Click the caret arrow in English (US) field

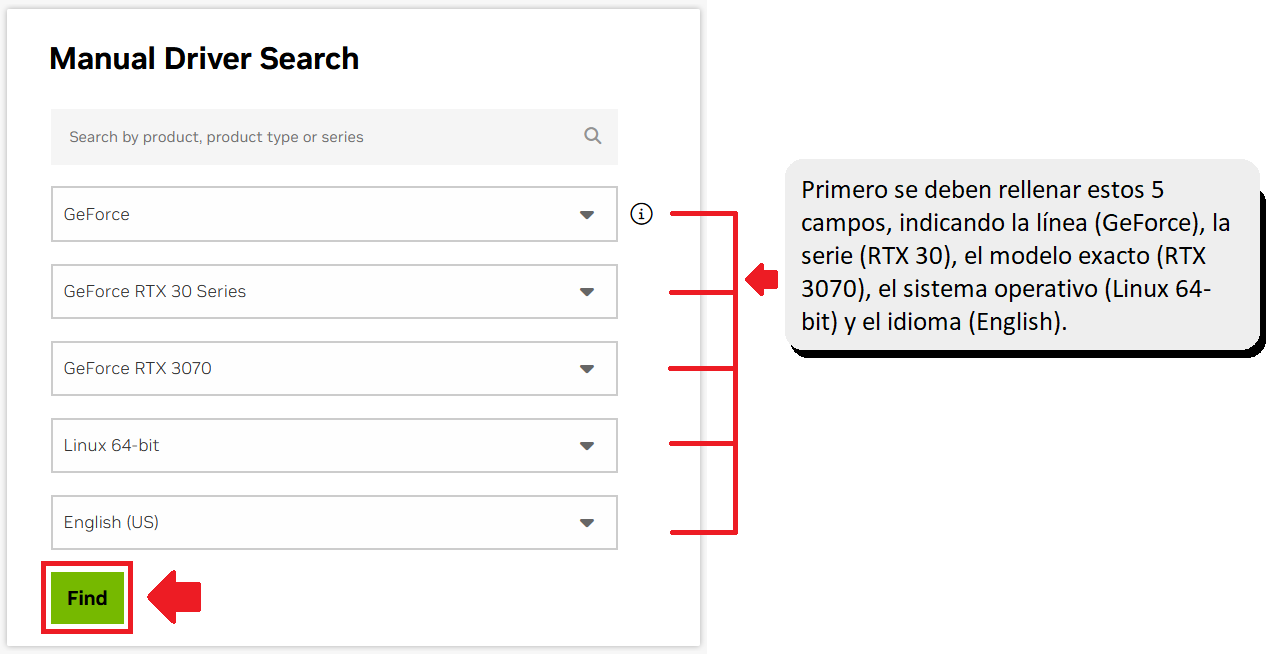click(x=587, y=523)
